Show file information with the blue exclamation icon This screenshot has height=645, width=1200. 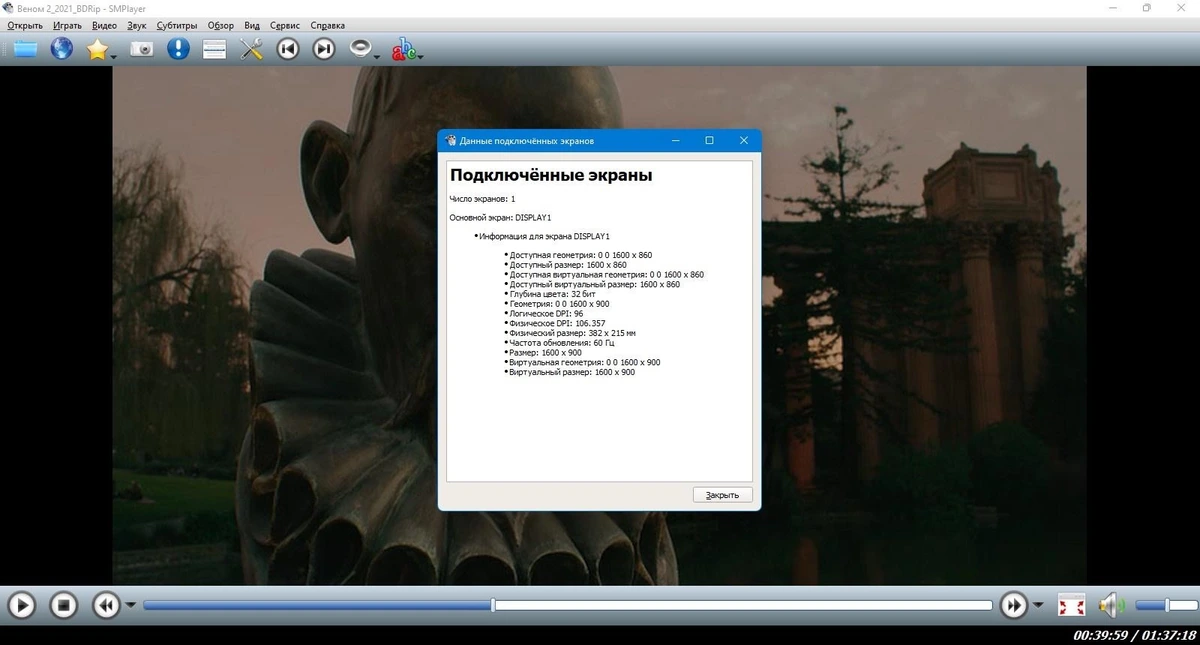(178, 48)
